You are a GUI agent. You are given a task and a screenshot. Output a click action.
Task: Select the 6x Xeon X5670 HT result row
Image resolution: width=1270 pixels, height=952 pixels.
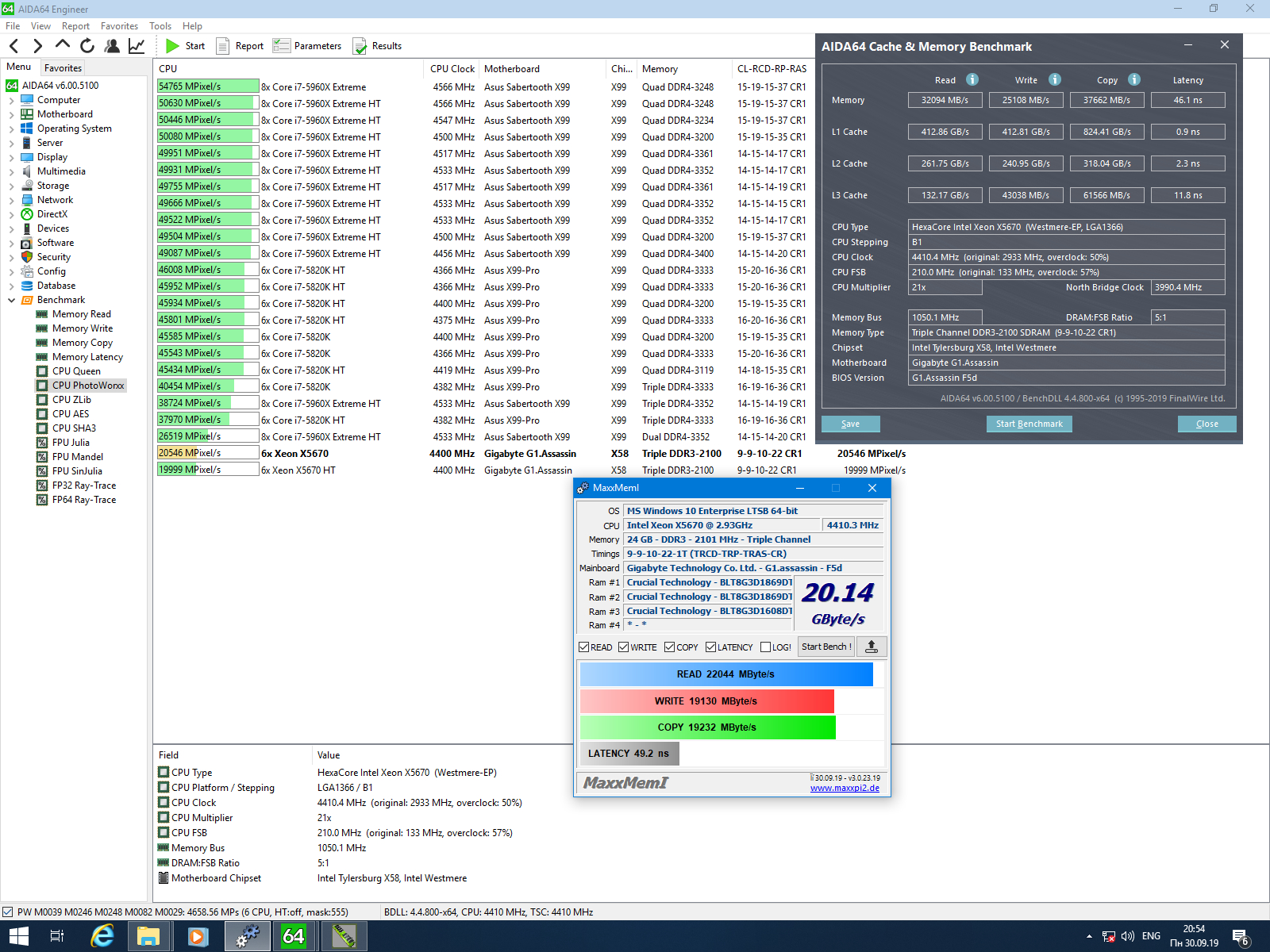tap(532, 470)
